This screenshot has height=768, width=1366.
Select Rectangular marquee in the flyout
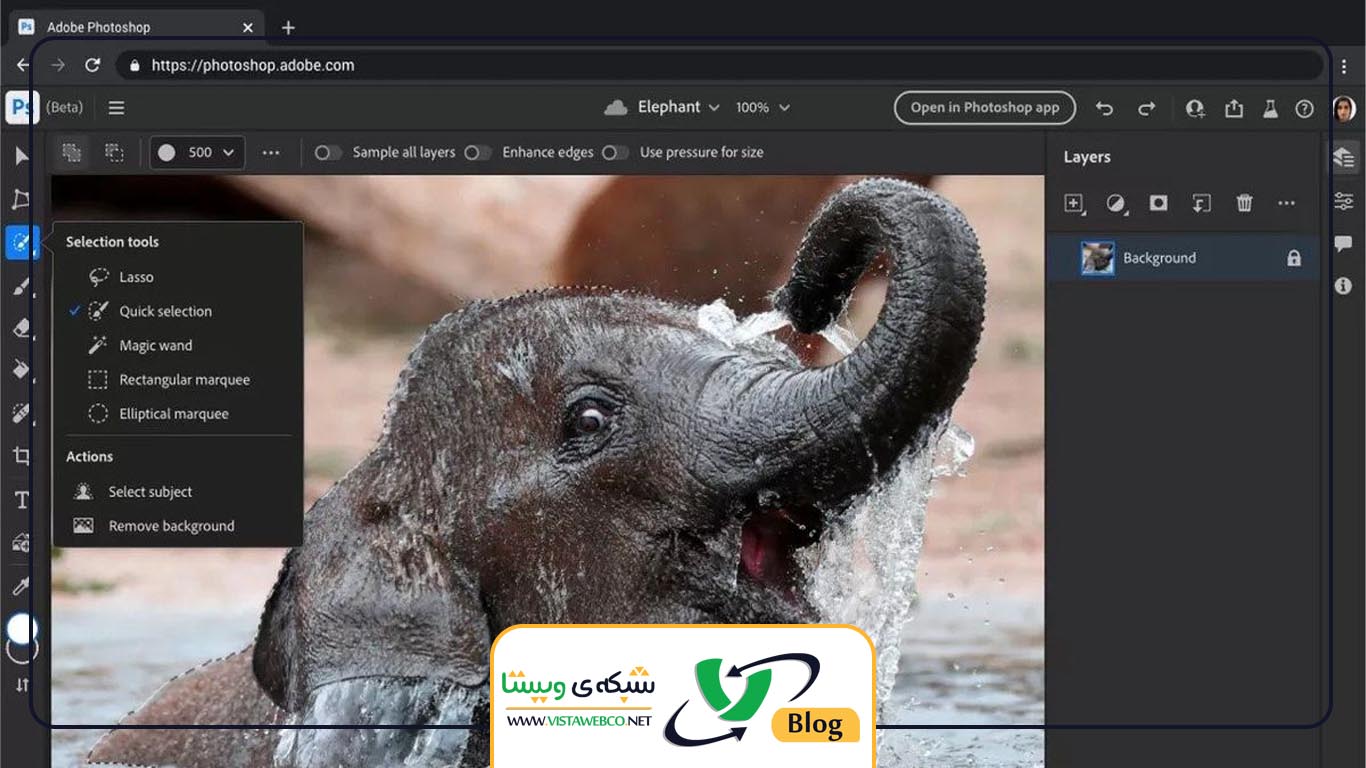184,380
